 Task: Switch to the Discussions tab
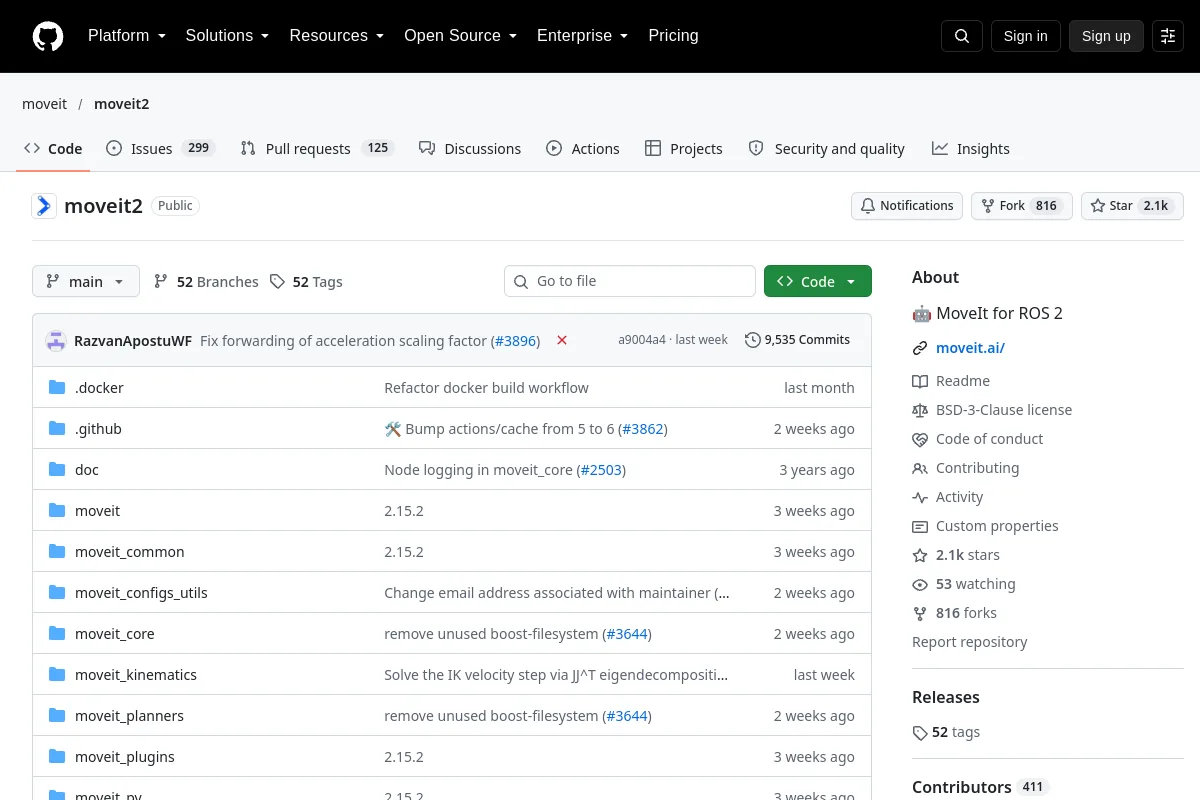pos(470,148)
